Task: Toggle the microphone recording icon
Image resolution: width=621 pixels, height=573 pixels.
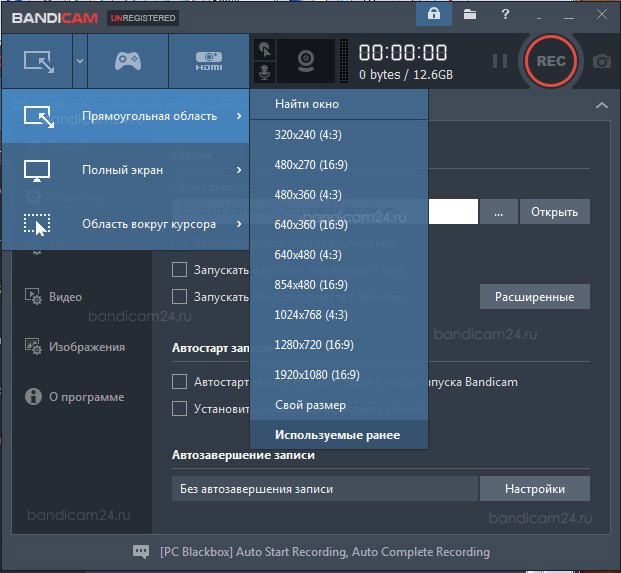Action: point(265,72)
